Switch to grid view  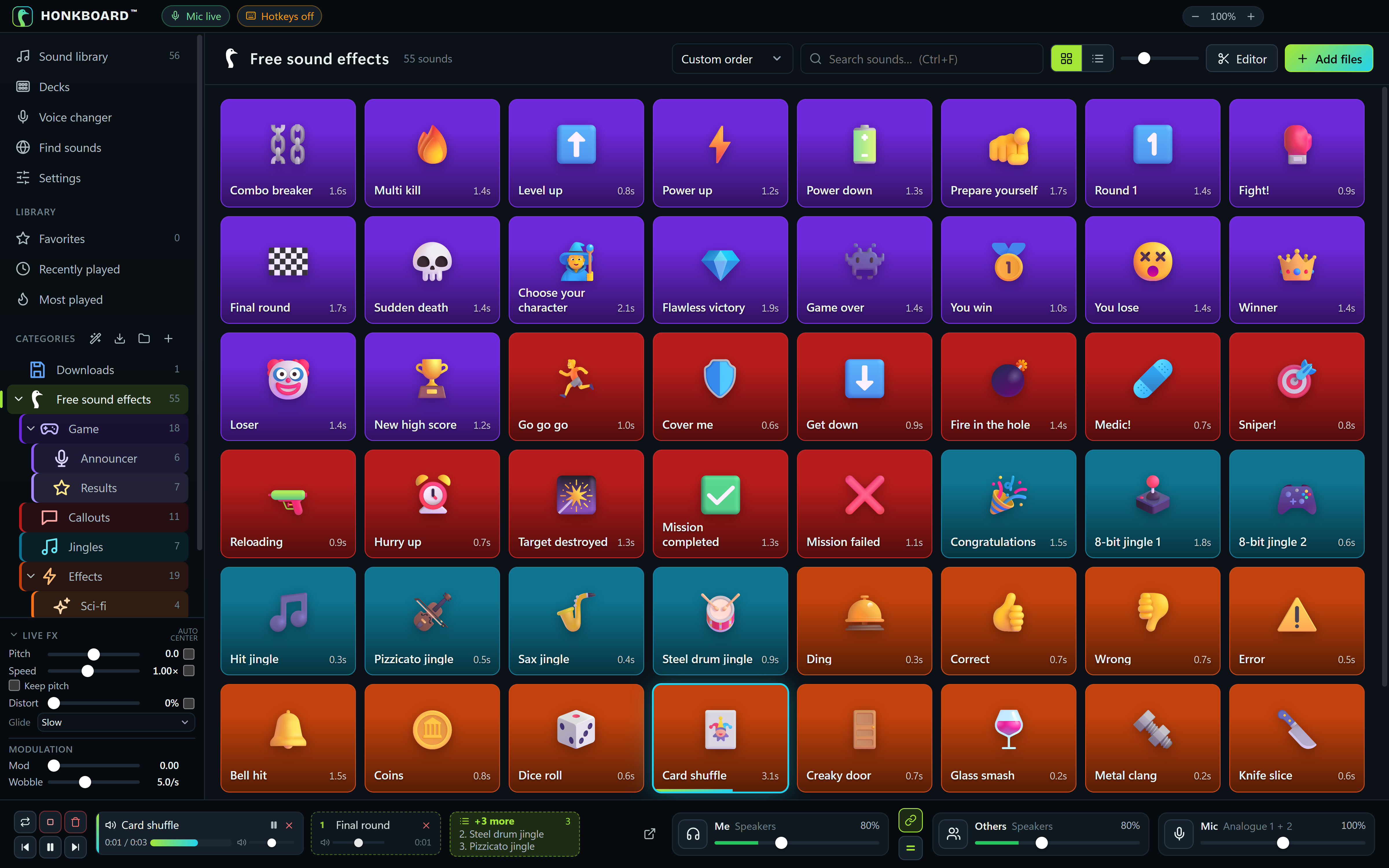[x=1066, y=58]
